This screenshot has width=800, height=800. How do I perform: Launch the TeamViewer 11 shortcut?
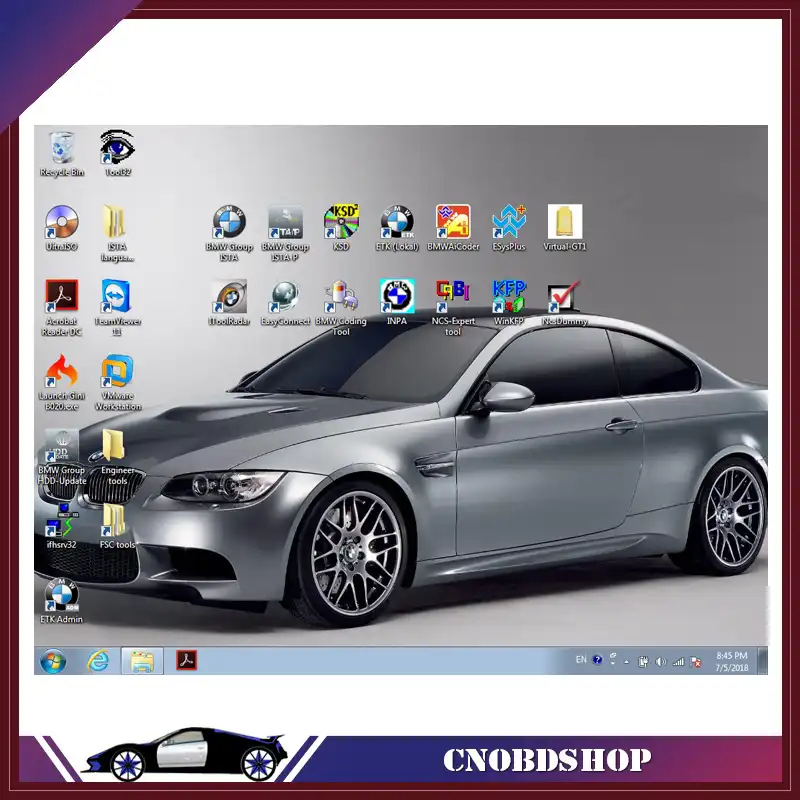click(117, 308)
